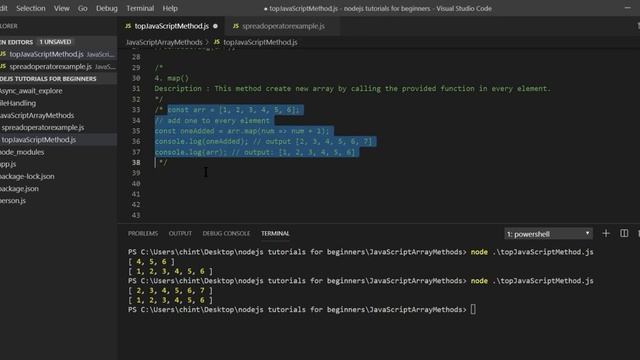Switch to the topJavaScriptMethod.js editor tab

(x=171, y=26)
